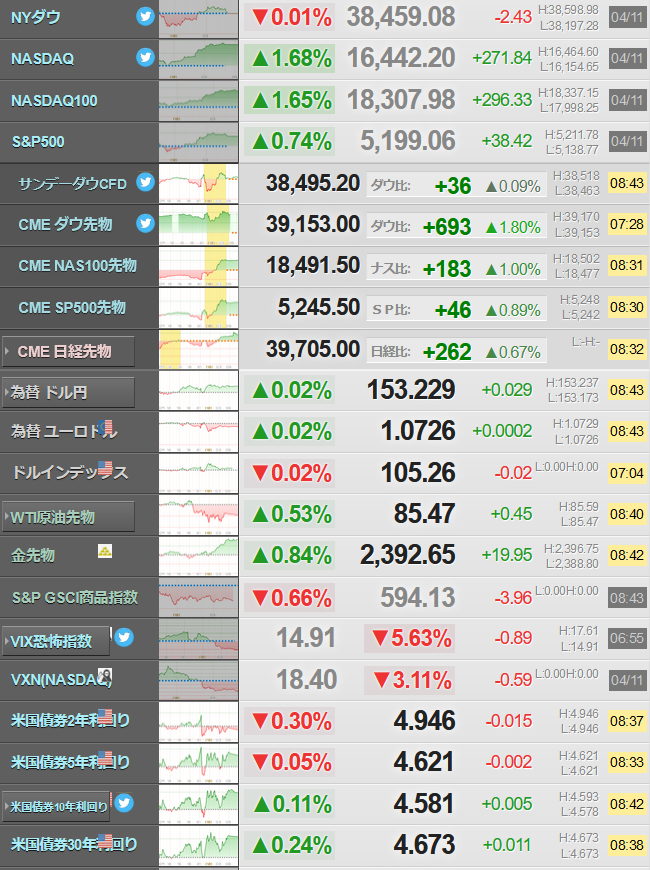650x870 pixels.
Task: Click the NASDAQ change ▲1.68%
Action: (x=290, y=58)
